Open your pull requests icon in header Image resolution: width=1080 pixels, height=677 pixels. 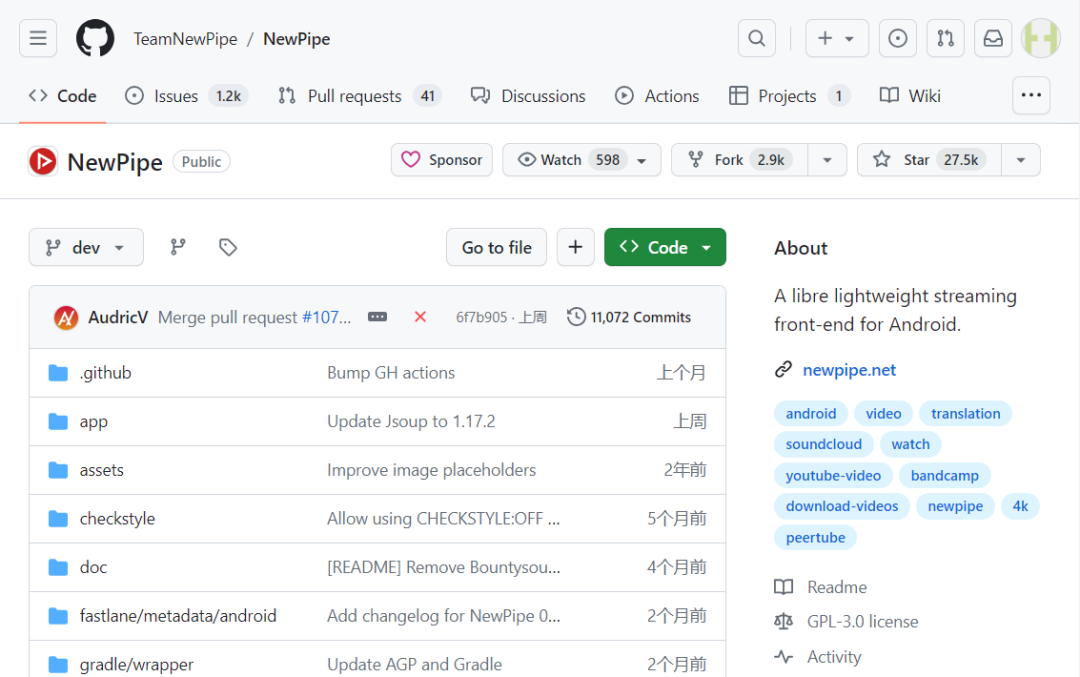[945, 39]
